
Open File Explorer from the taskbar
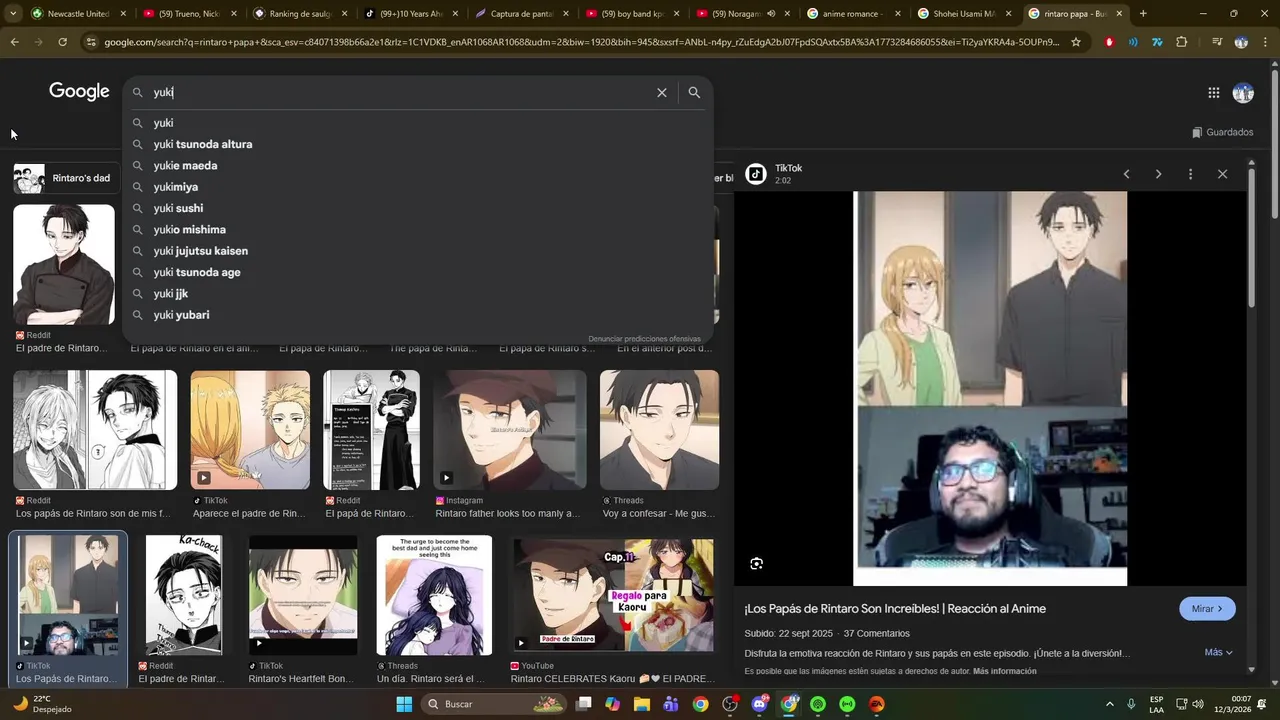(x=642, y=704)
